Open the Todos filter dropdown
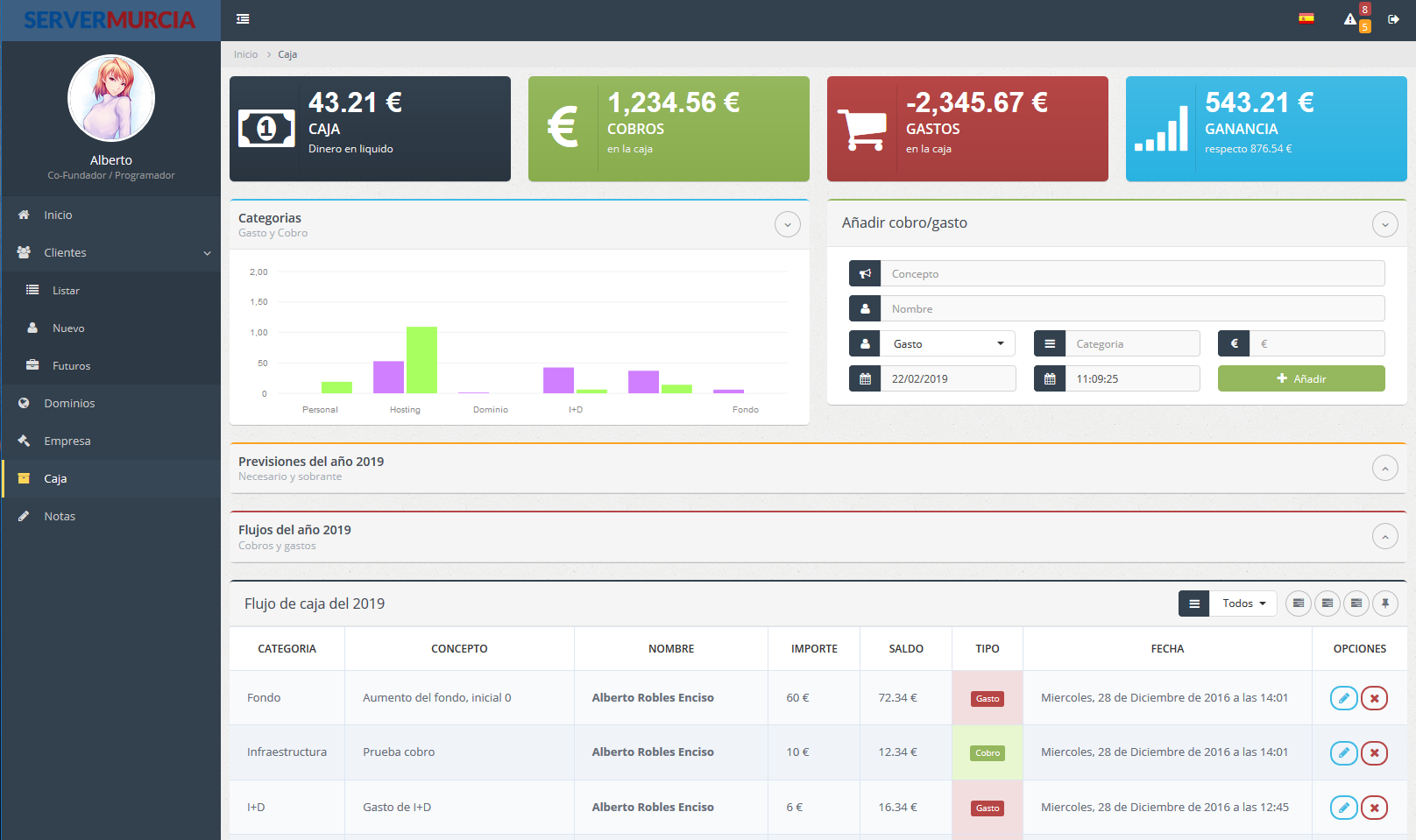The image size is (1416, 840). pyautogui.click(x=1243, y=604)
